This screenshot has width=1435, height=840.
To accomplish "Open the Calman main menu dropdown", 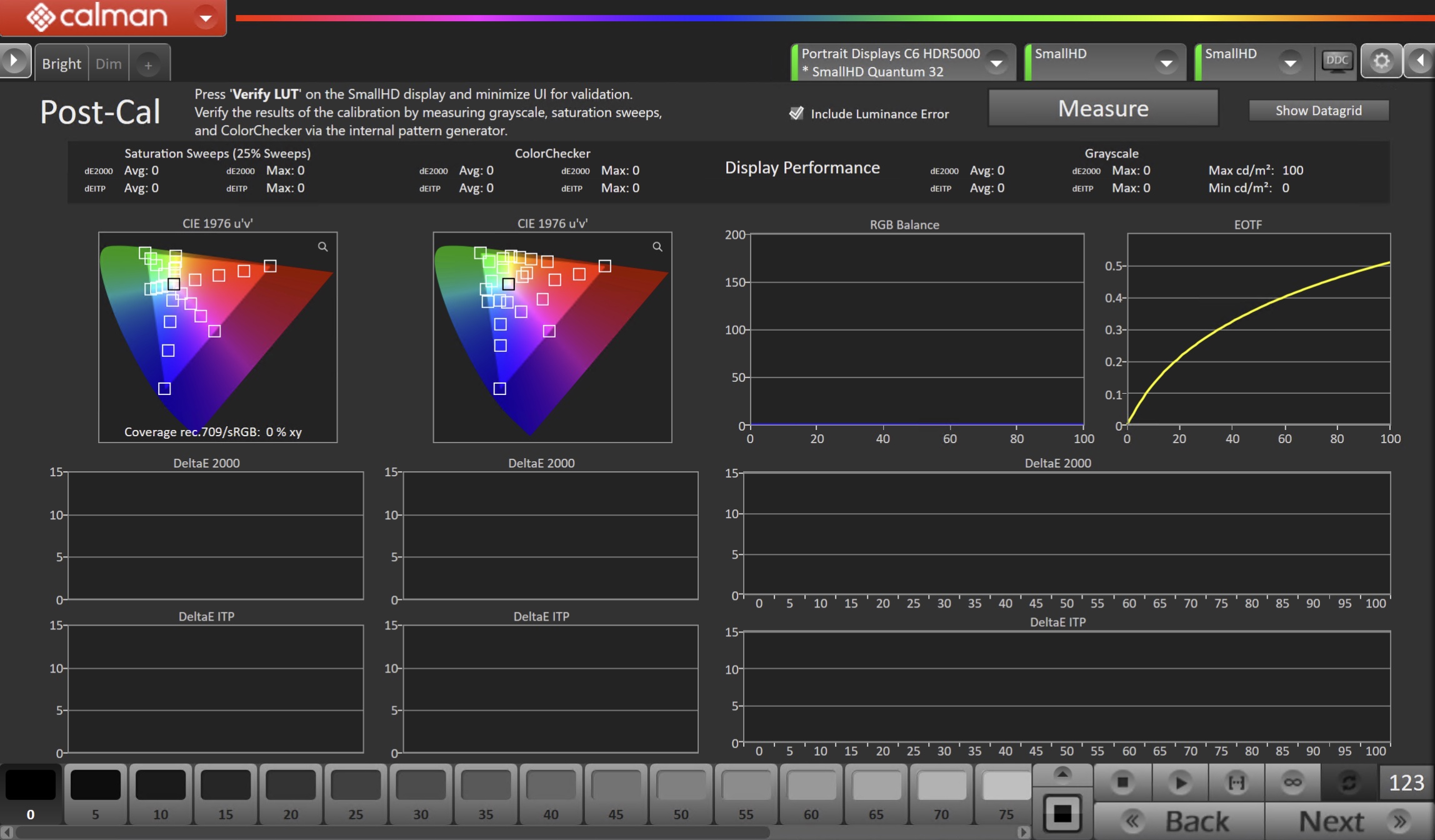I will coord(205,17).
